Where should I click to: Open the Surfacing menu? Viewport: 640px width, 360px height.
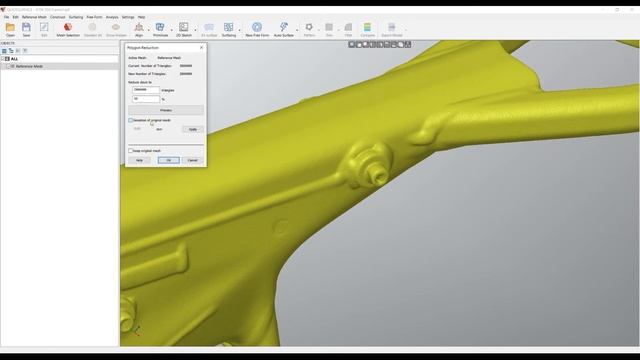pyautogui.click(x=76, y=17)
